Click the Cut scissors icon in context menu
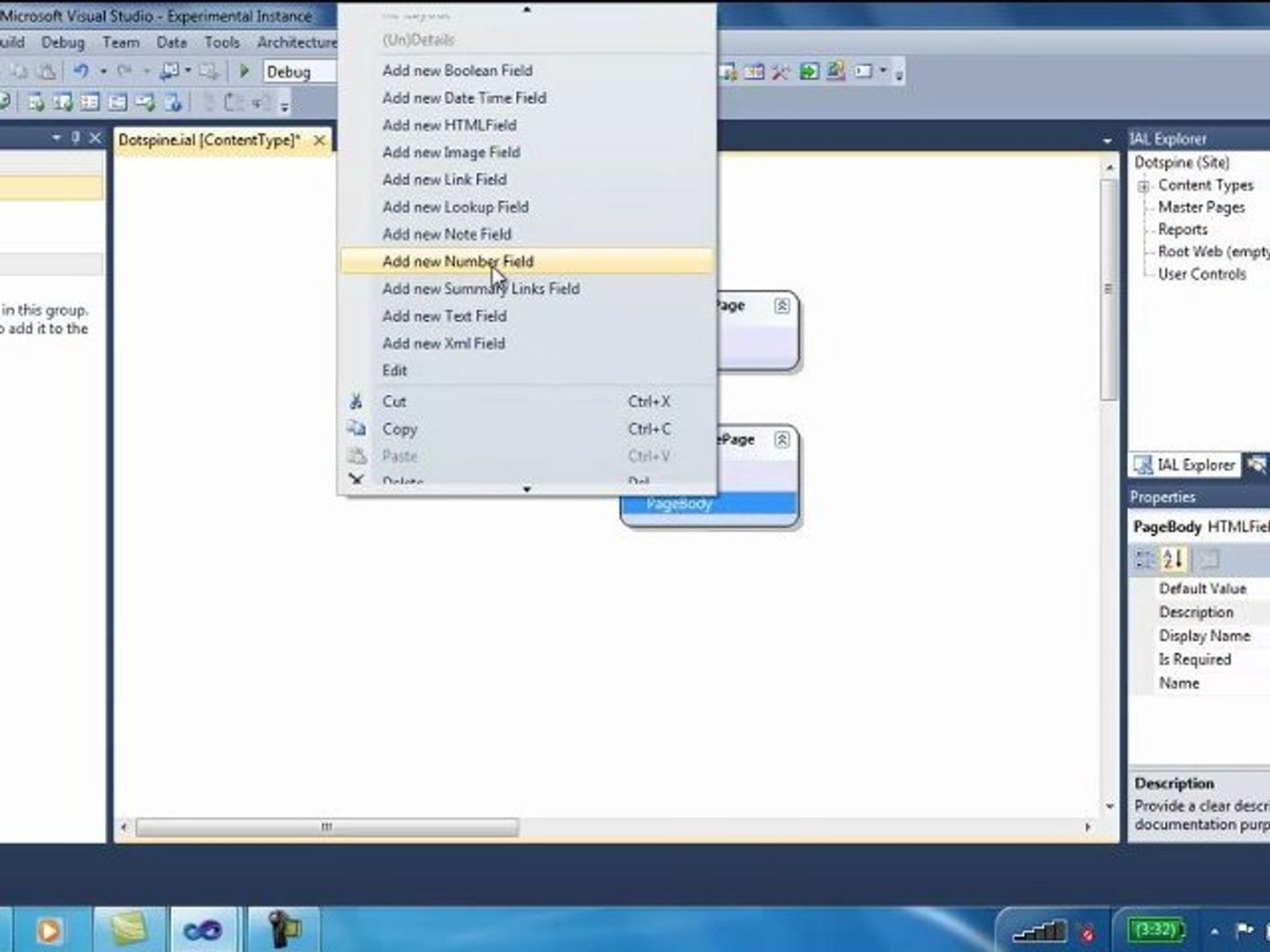This screenshot has height=952, width=1270. [356, 402]
